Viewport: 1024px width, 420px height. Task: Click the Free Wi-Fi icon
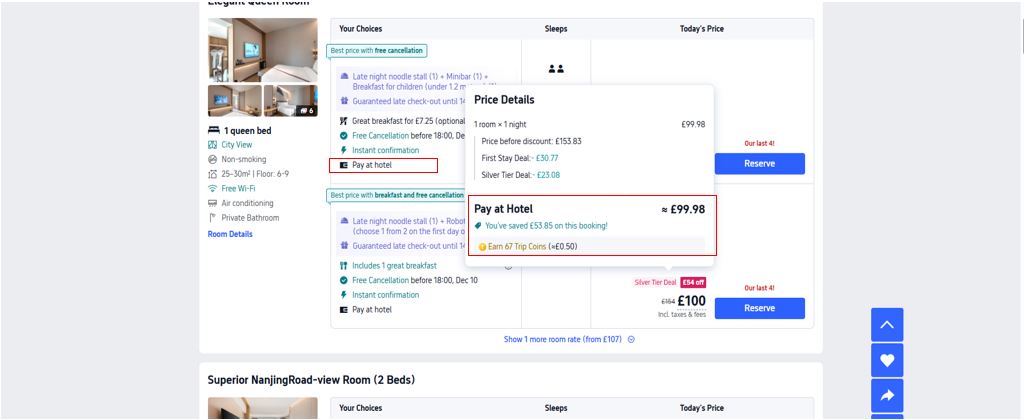[x=212, y=188]
